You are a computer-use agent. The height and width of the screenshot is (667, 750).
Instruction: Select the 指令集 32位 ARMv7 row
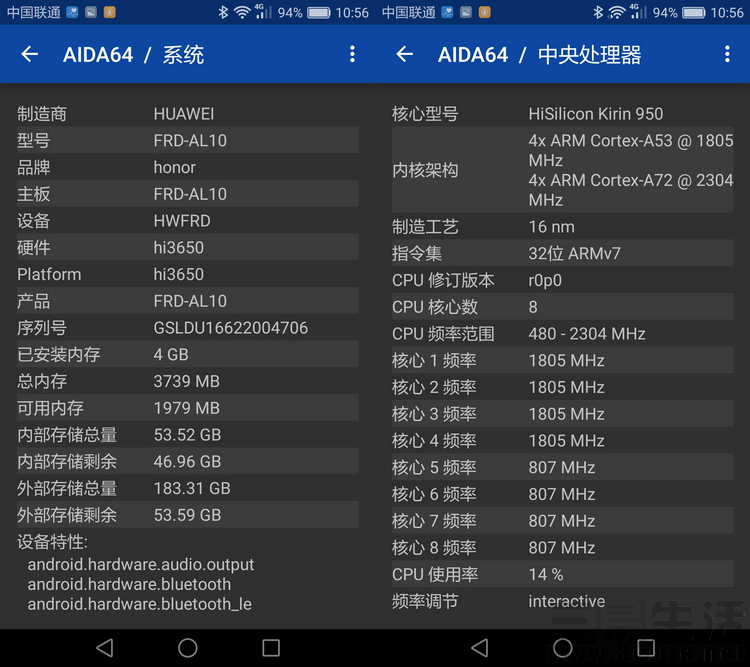coord(562,253)
